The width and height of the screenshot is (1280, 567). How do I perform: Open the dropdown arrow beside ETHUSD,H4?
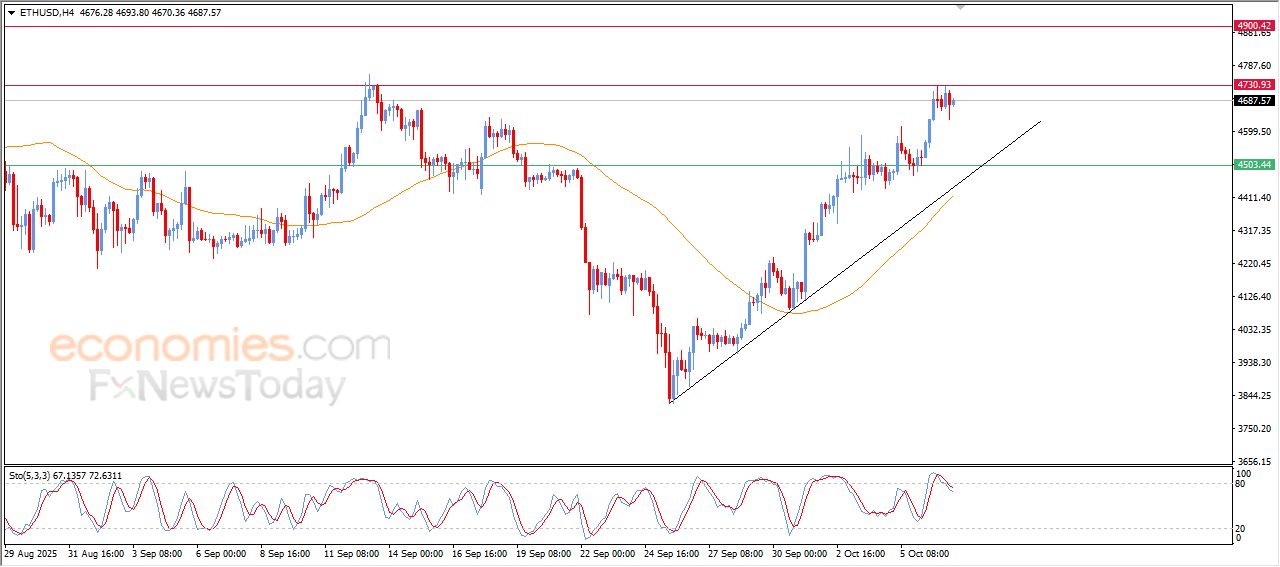[11, 13]
